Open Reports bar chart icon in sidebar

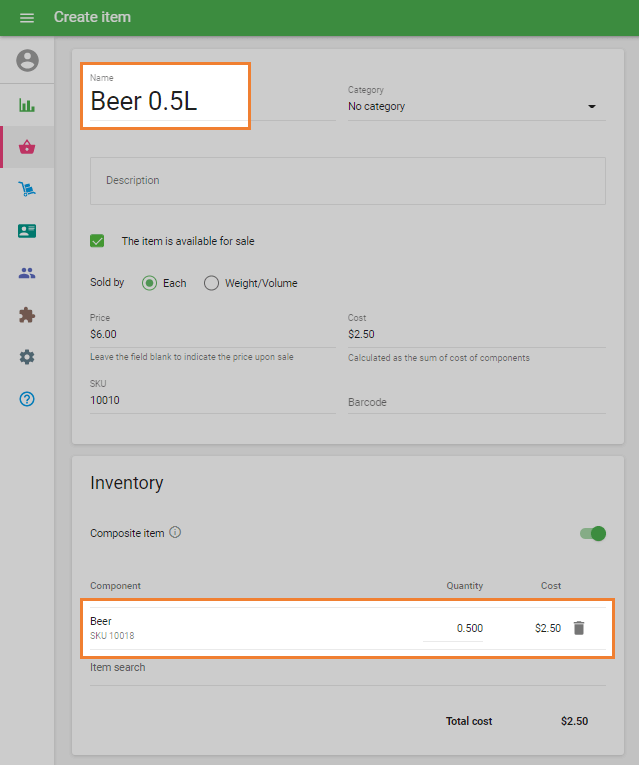27,105
